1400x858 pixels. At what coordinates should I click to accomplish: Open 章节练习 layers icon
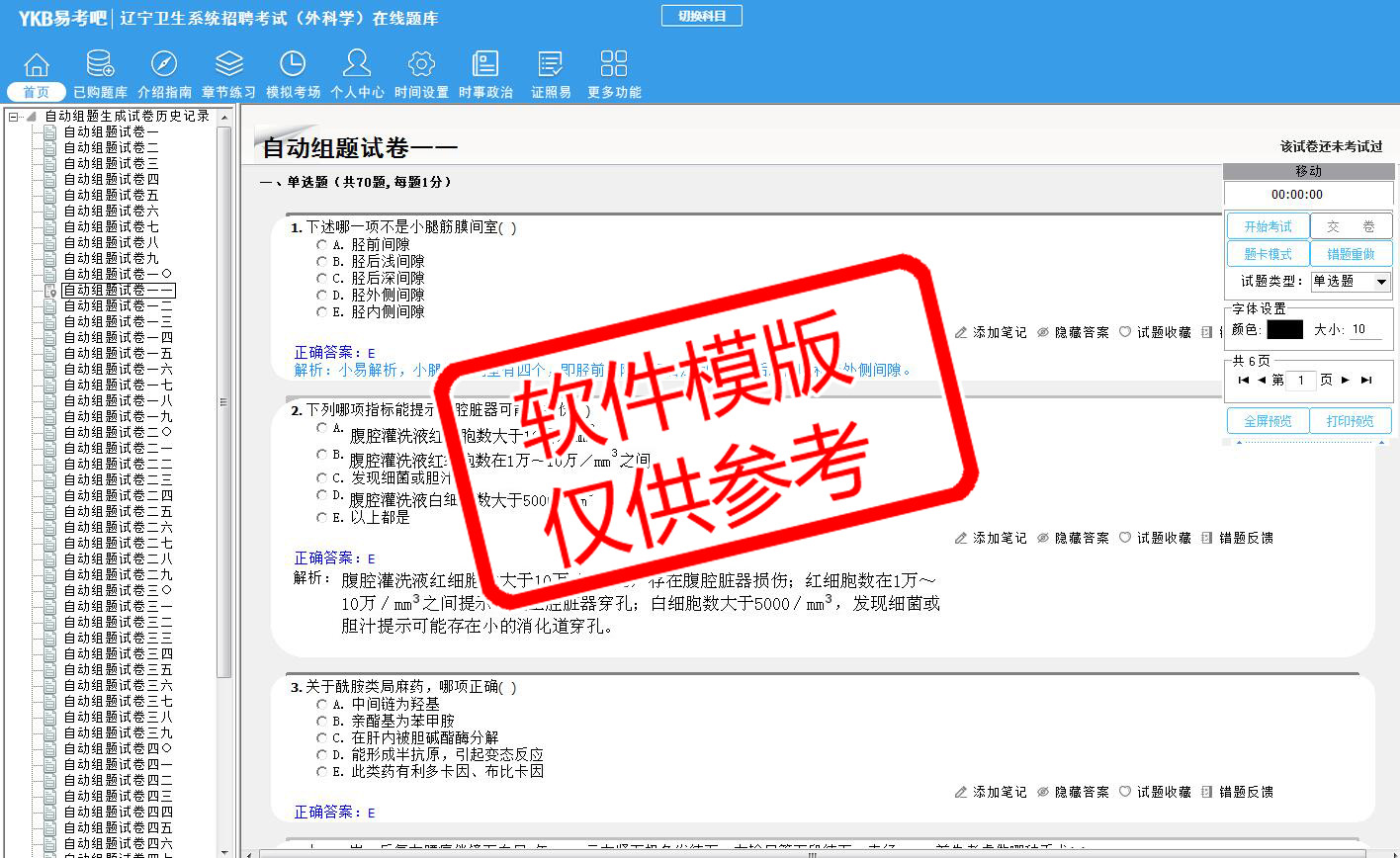click(x=228, y=65)
